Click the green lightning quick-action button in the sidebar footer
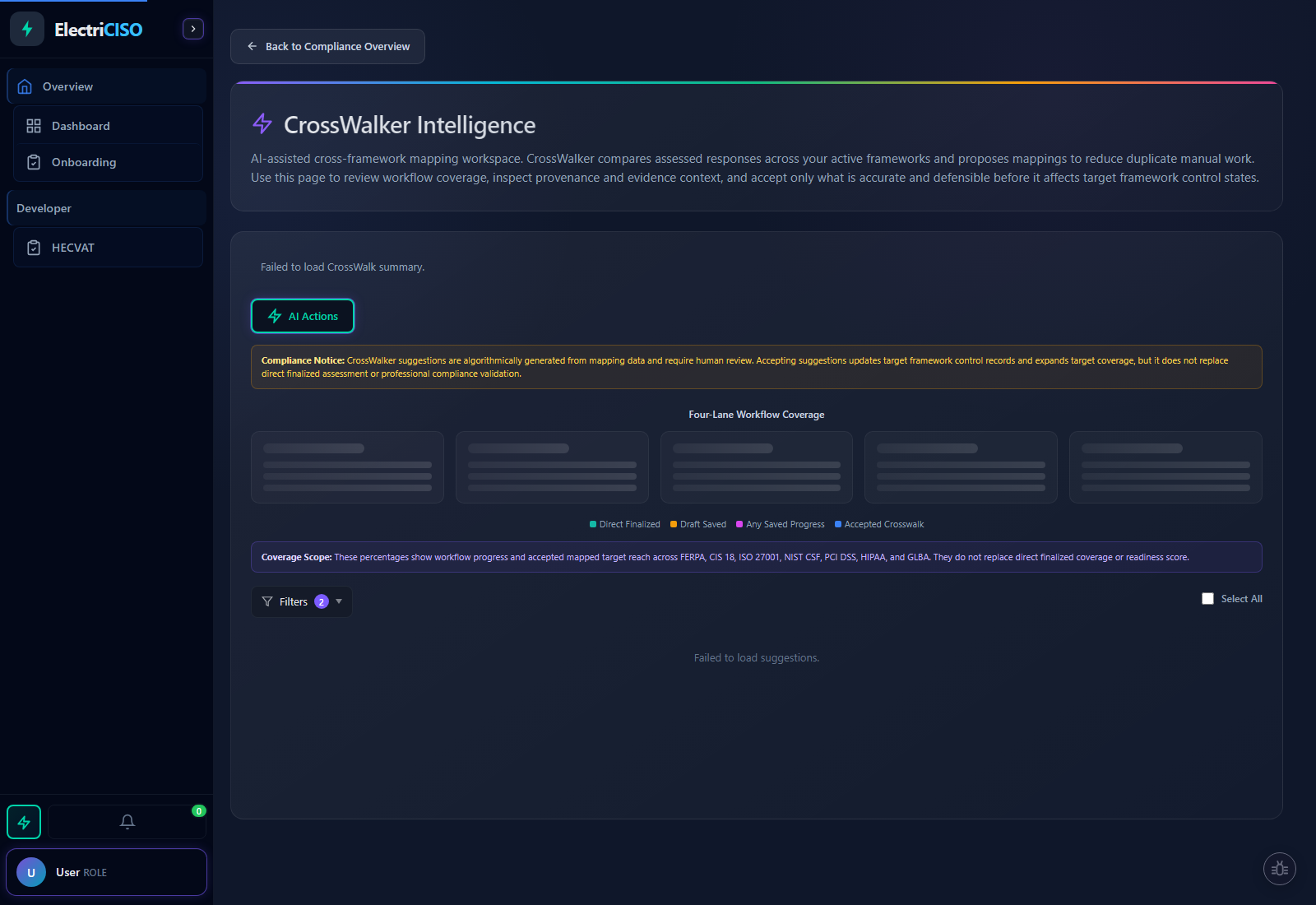This screenshot has width=1316, height=905. (x=24, y=822)
